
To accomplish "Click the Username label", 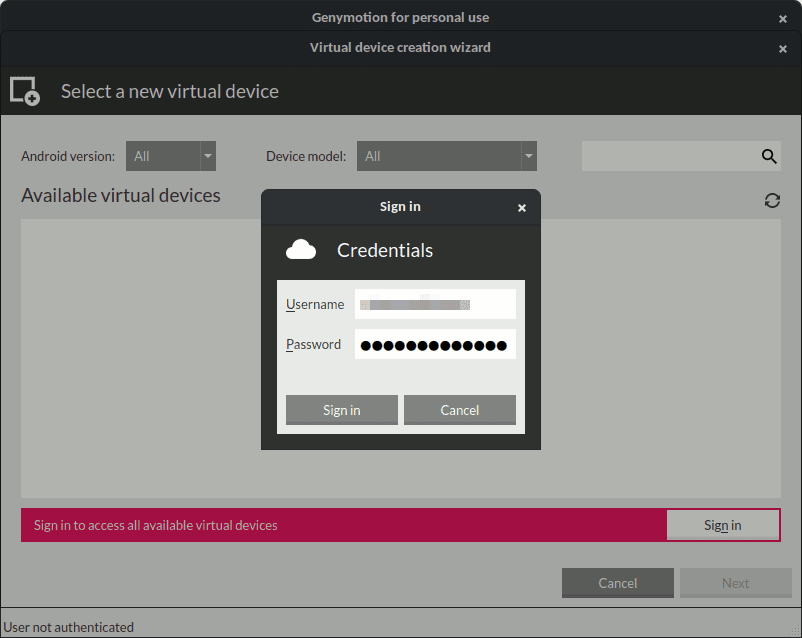I will pyautogui.click(x=315, y=304).
